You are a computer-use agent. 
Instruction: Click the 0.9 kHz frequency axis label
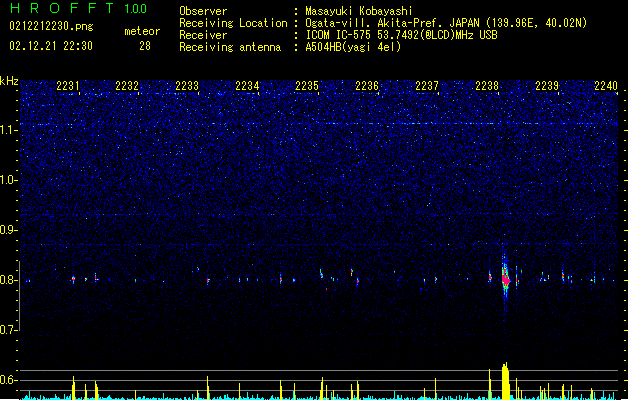(9, 230)
